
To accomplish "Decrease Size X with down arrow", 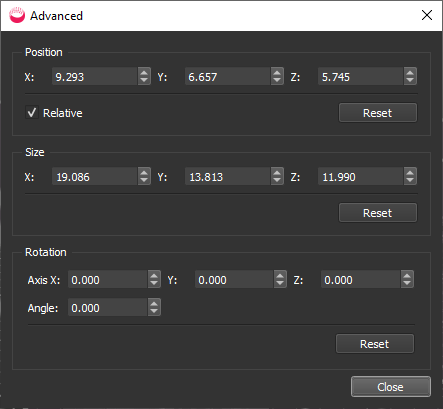I will pyautogui.click(x=144, y=180).
